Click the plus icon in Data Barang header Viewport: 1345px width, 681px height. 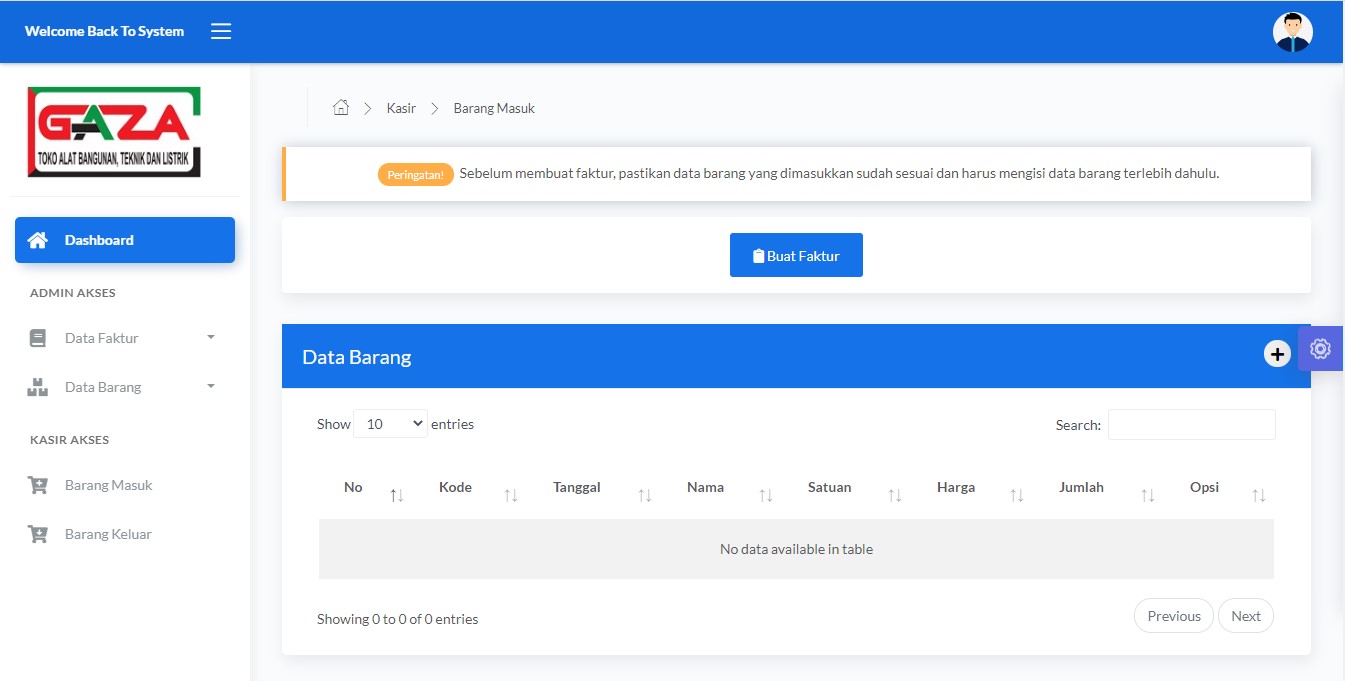[1277, 354]
